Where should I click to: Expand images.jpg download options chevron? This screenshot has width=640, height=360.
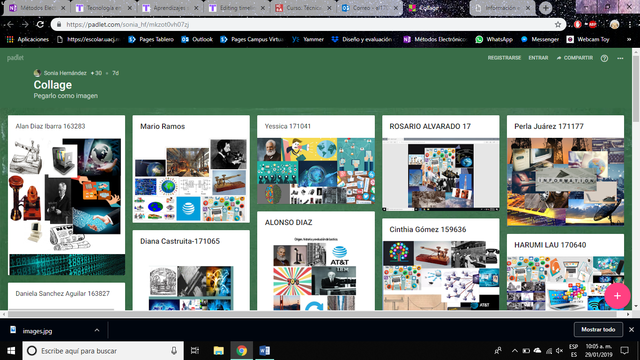click(x=97, y=330)
